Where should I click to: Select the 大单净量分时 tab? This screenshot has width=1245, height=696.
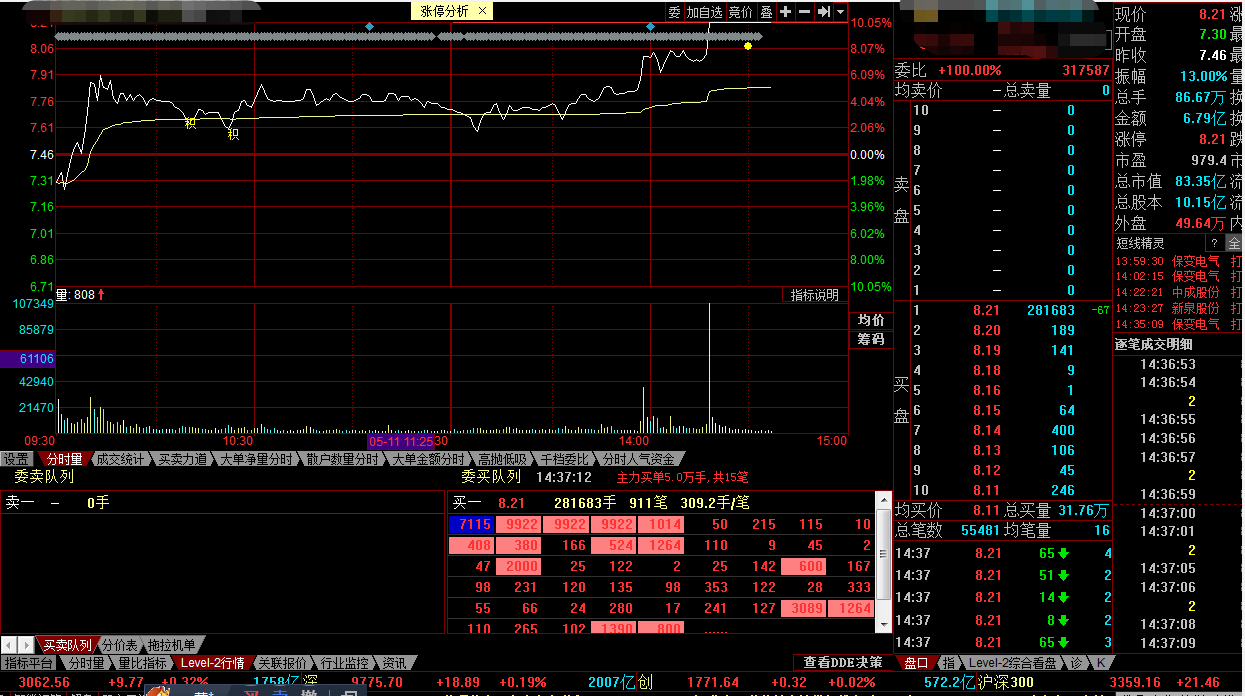click(x=256, y=459)
